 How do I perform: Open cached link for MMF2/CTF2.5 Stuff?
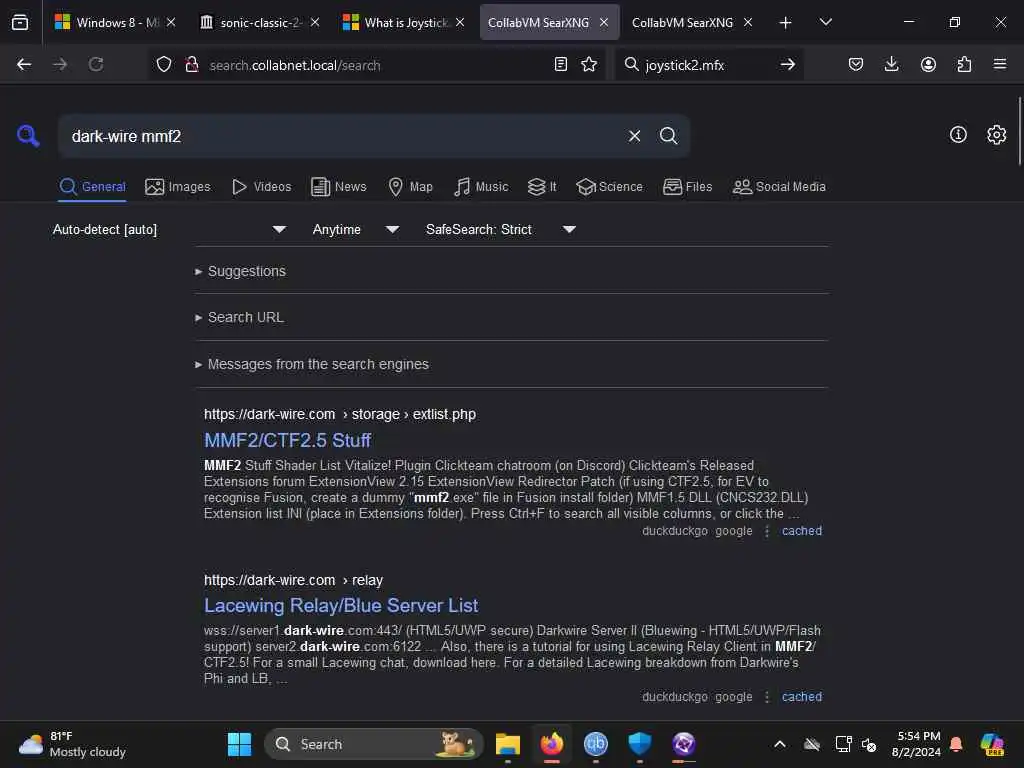pyautogui.click(x=802, y=531)
